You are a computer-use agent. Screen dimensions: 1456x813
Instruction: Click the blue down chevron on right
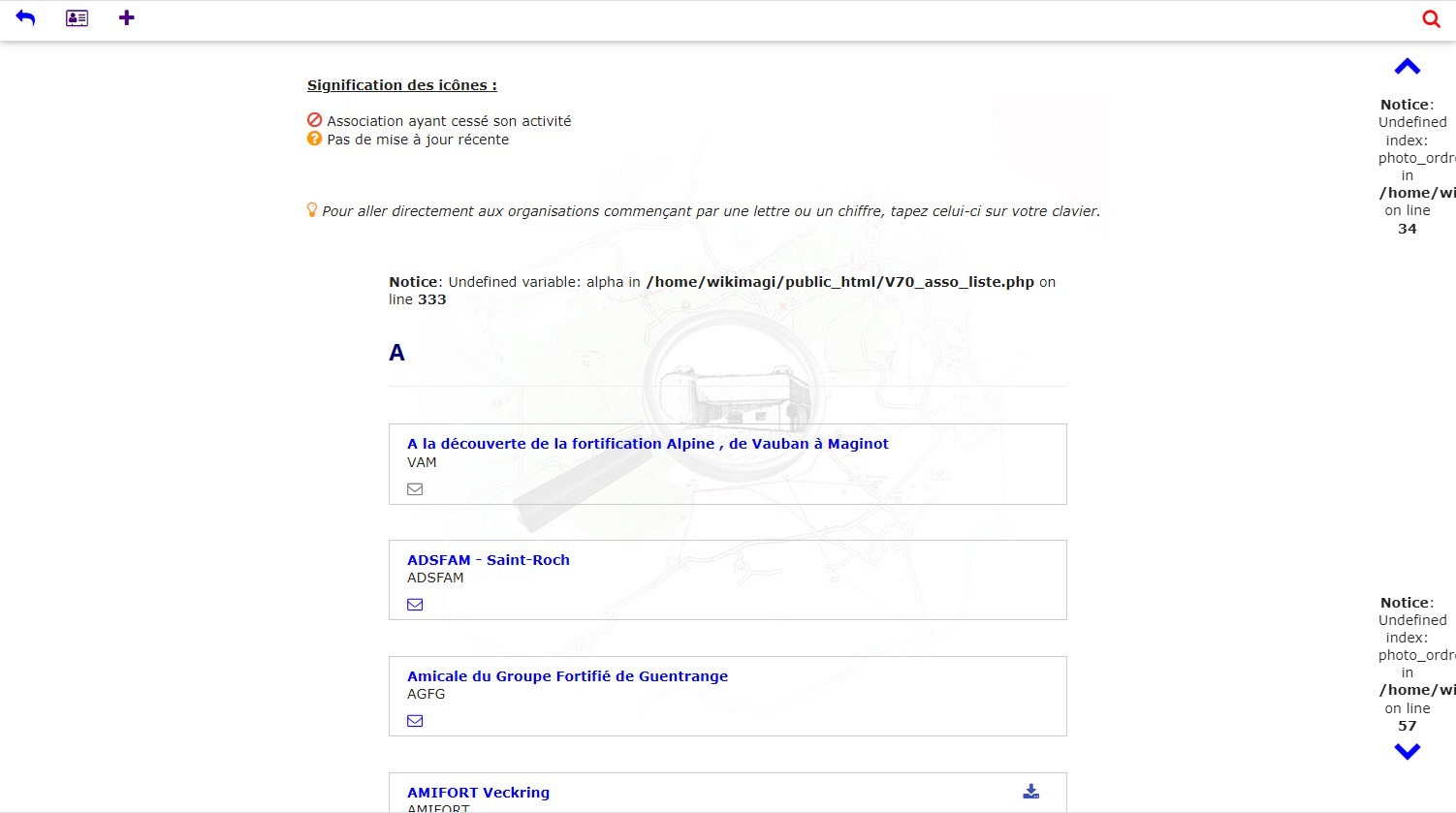point(1407,751)
